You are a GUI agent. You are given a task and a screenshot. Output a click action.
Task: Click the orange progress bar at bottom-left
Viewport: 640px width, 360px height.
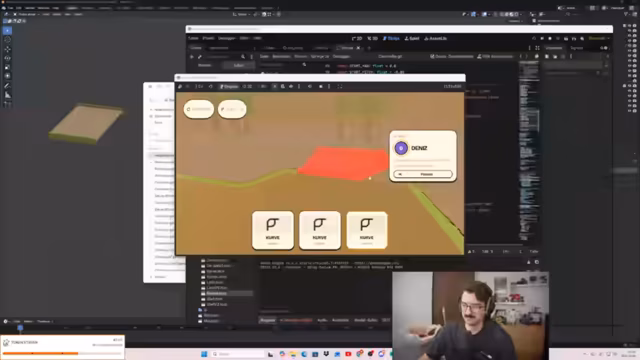pos(40,353)
